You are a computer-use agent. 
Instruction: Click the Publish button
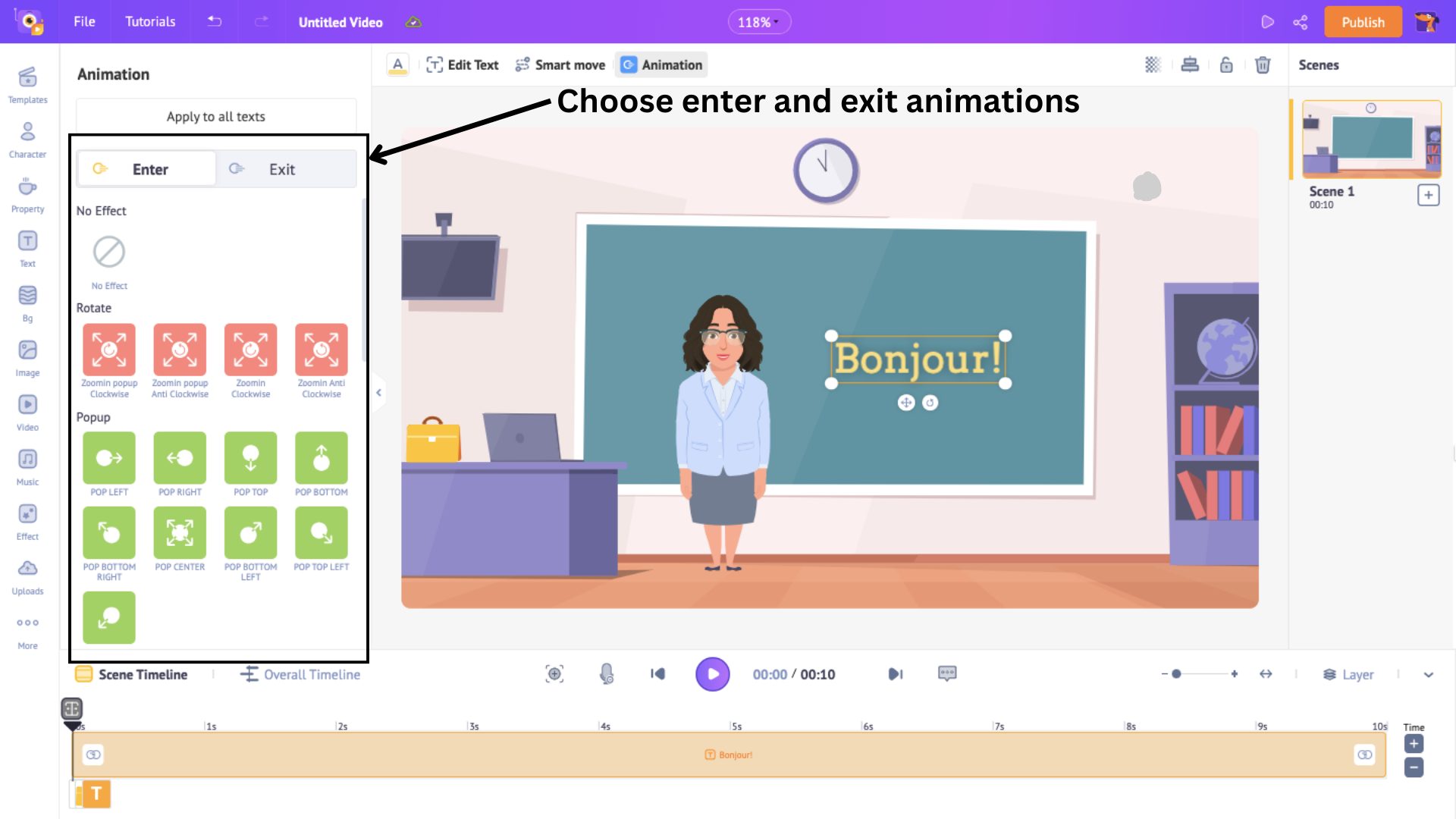1363,22
